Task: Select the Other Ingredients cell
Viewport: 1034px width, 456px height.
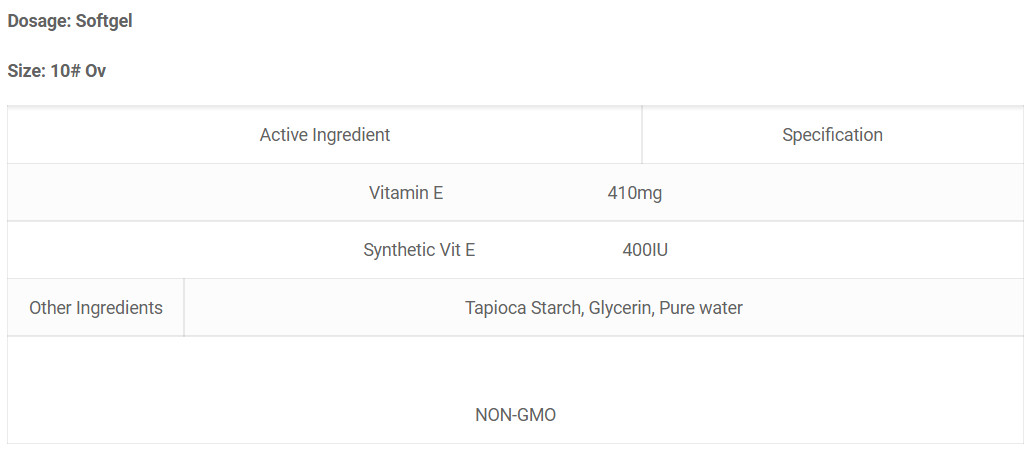Action: [96, 308]
